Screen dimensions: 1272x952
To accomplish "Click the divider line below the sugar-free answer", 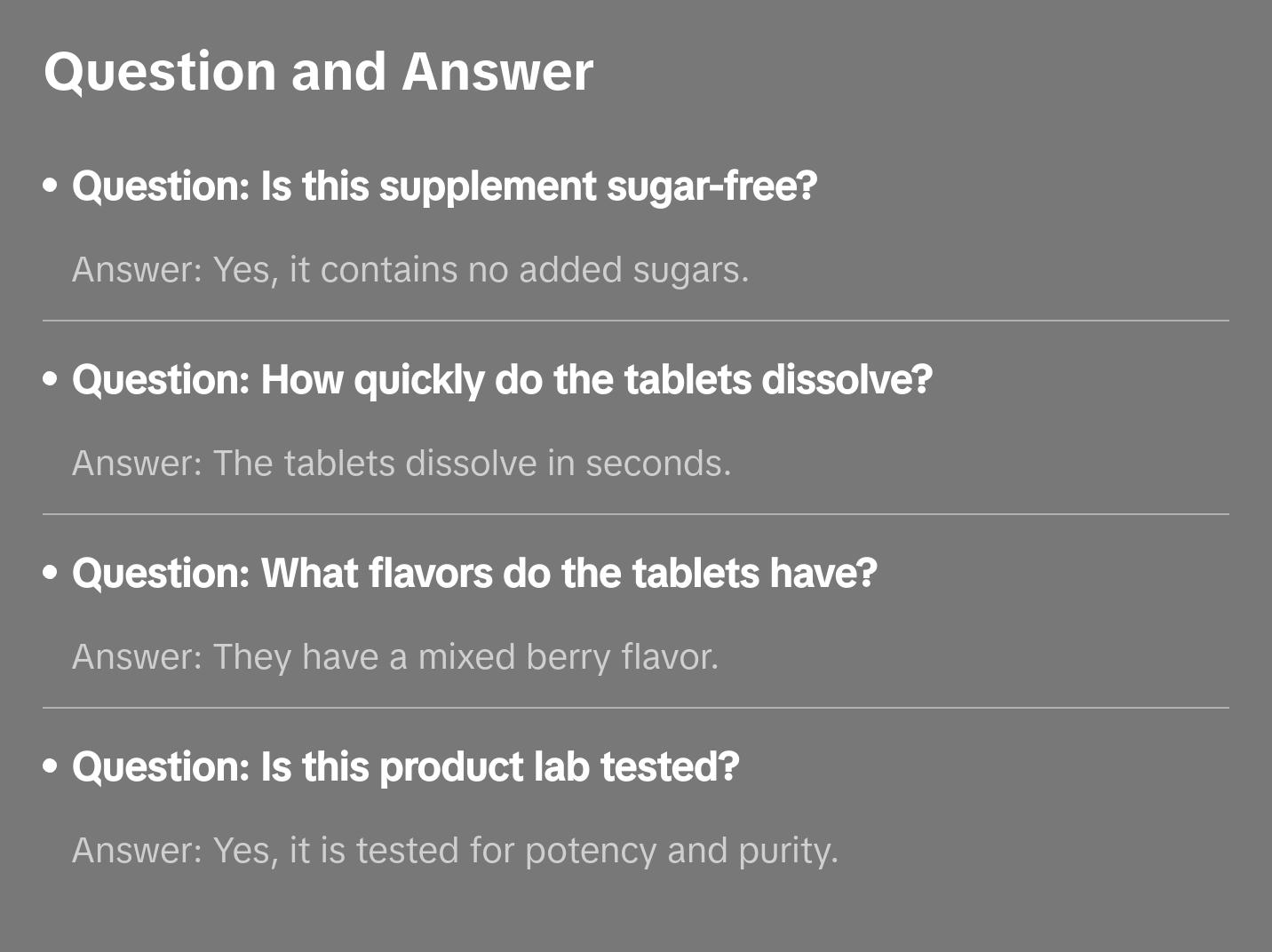I will click(x=636, y=321).
